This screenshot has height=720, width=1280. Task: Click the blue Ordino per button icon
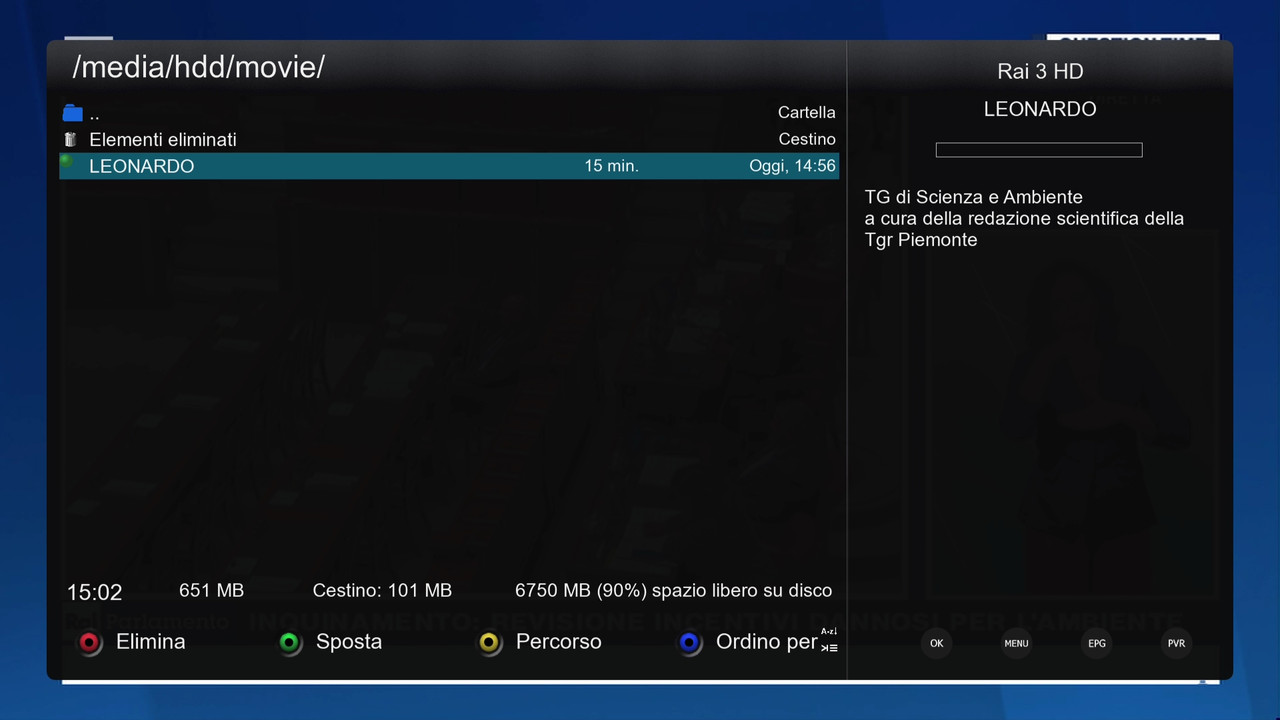pyautogui.click(x=690, y=643)
